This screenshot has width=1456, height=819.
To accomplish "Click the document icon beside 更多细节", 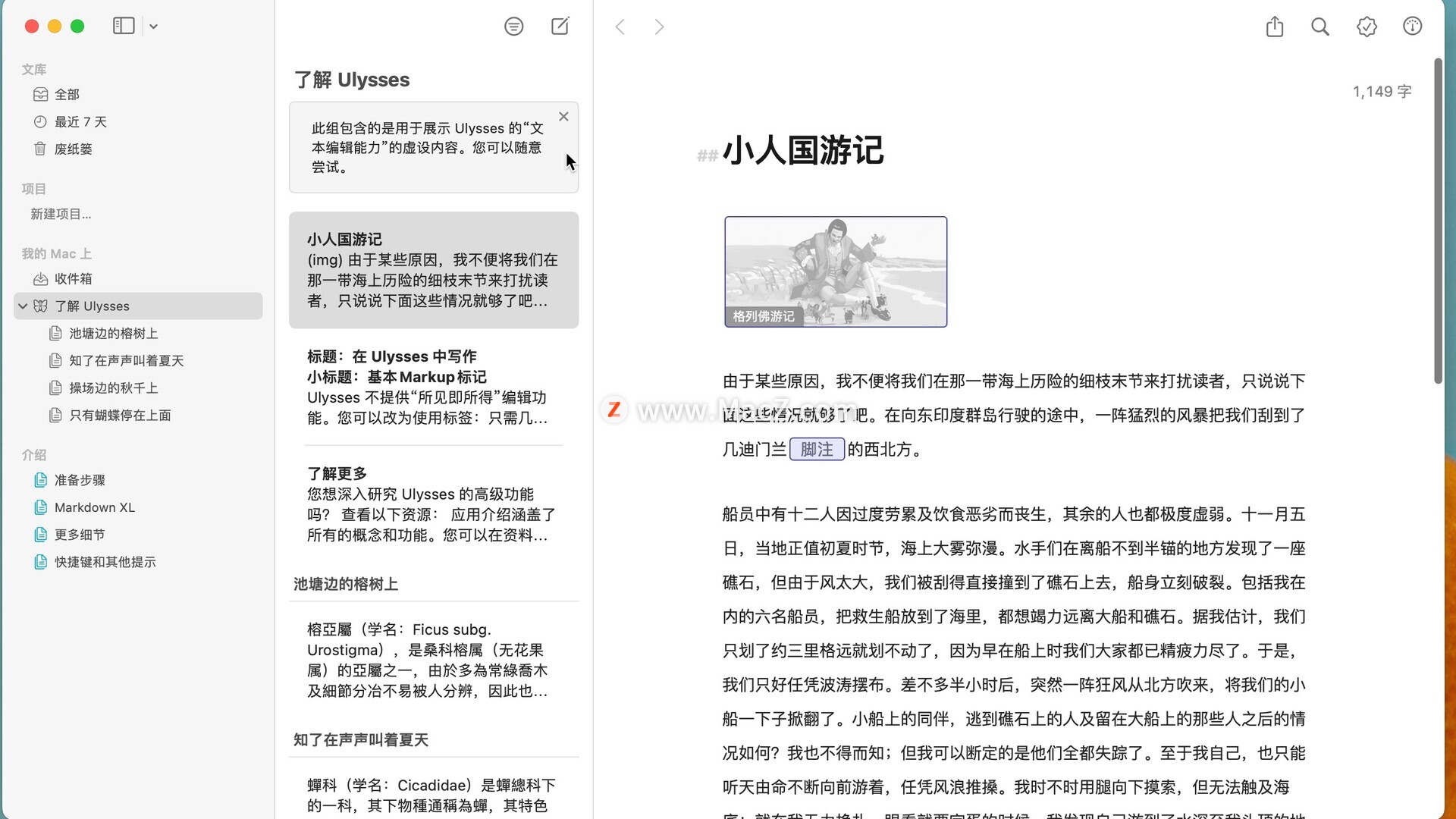I will [41, 535].
